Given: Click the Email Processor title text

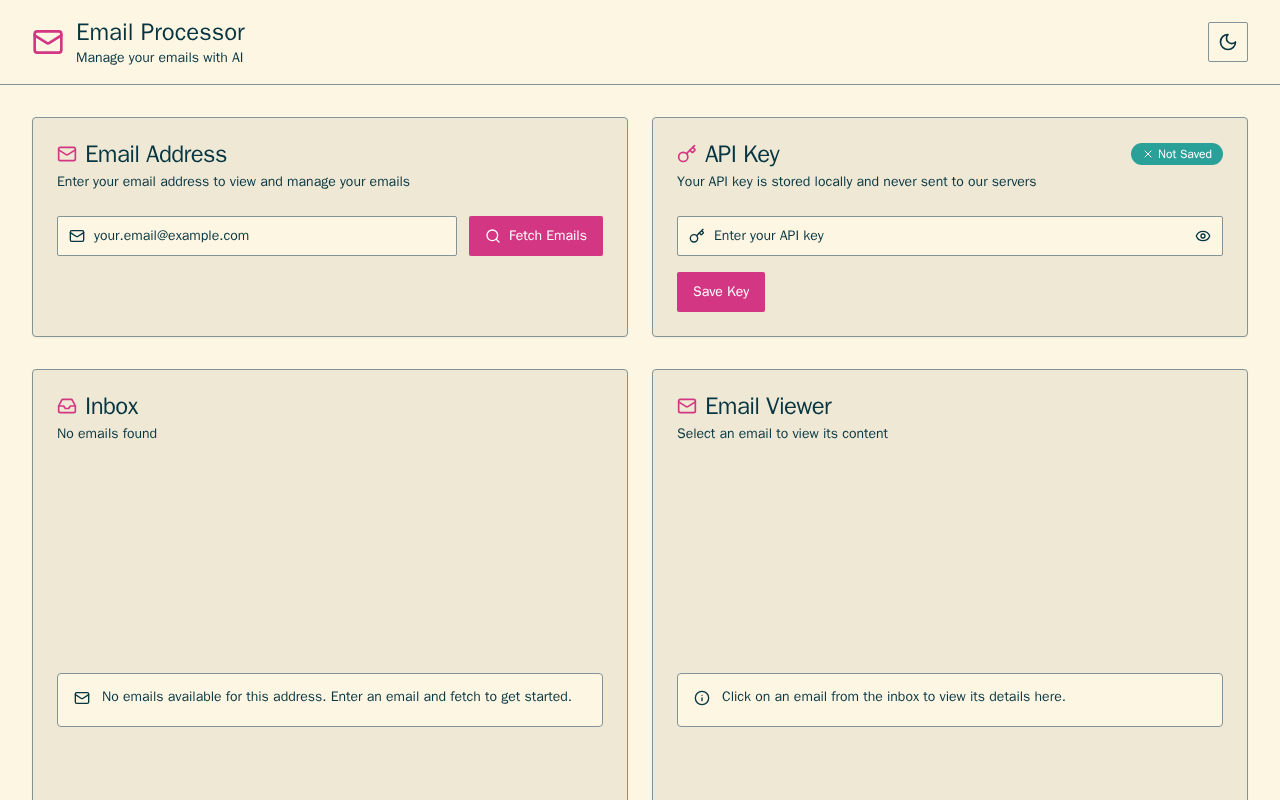Looking at the screenshot, I should tap(160, 32).
